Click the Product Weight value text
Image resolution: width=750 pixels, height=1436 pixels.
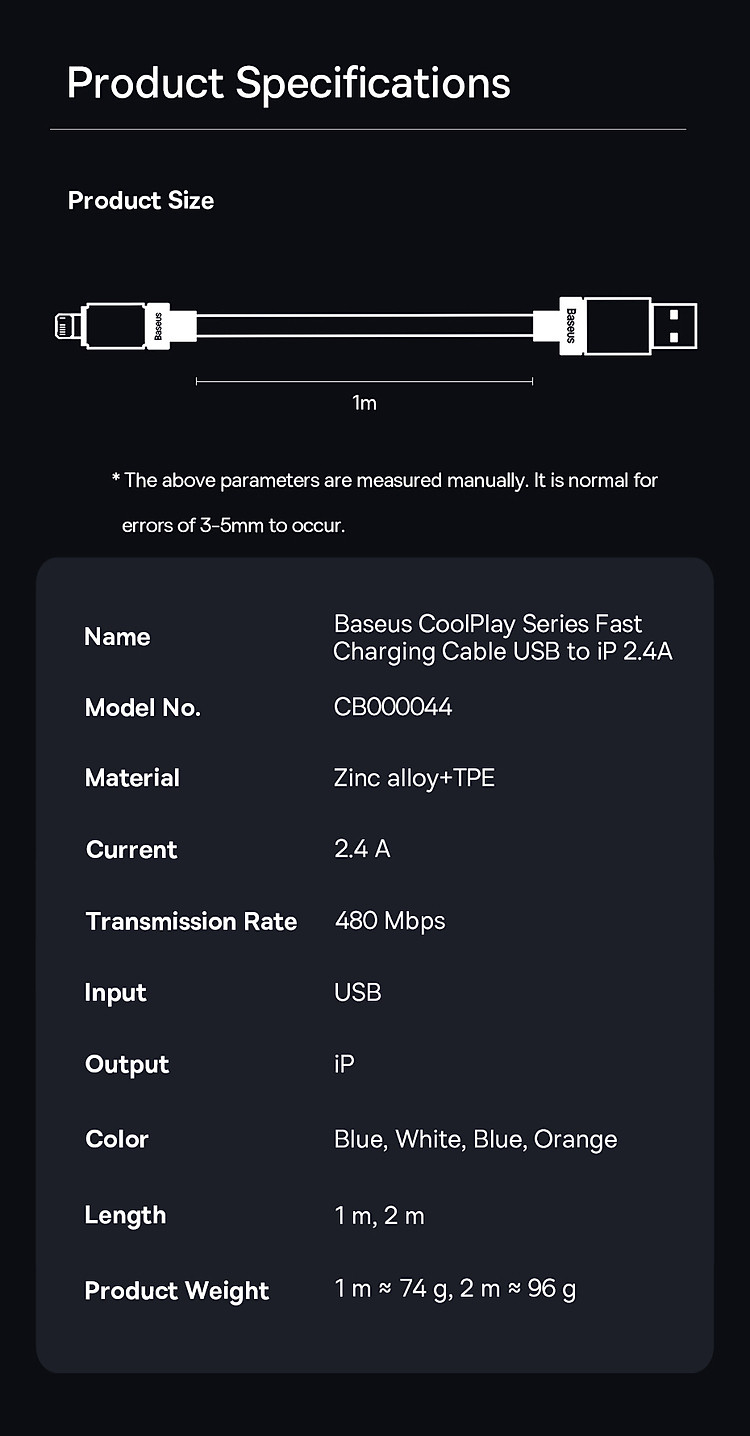point(455,1290)
